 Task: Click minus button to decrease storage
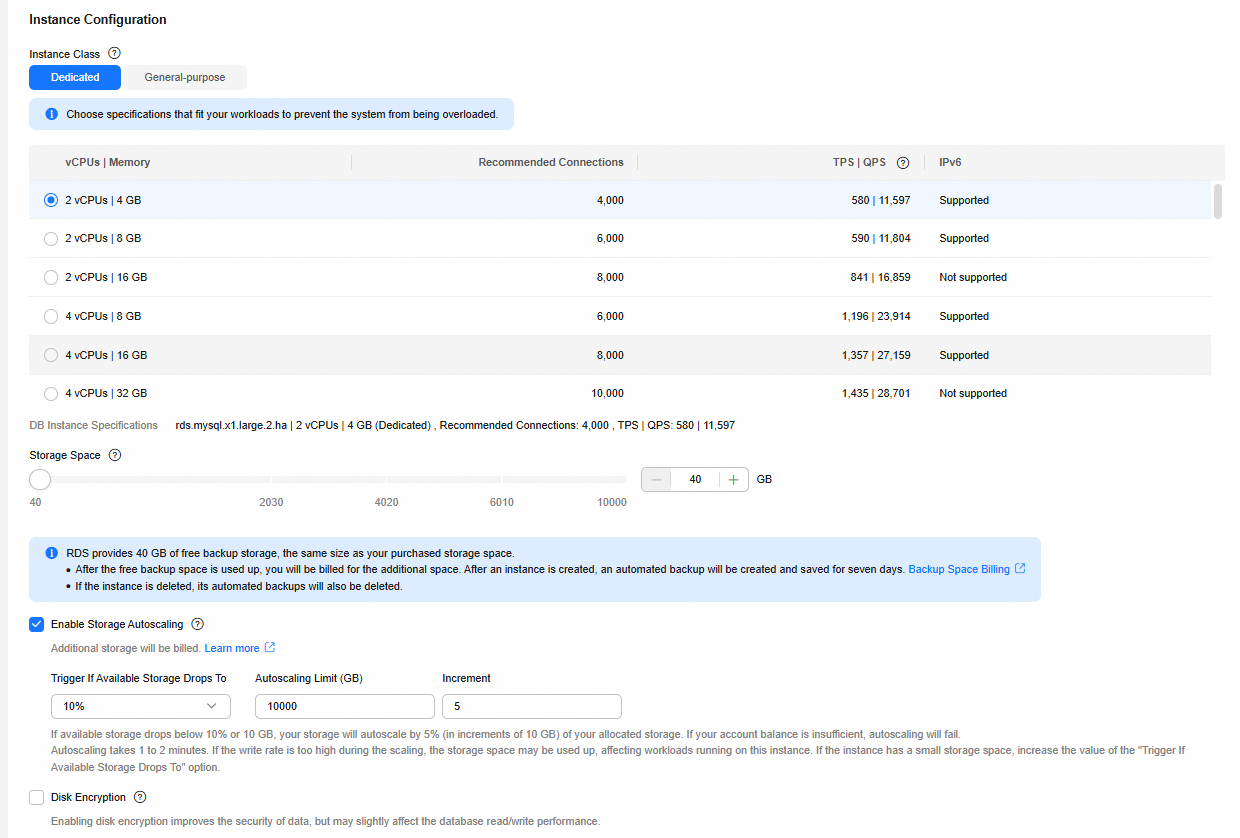point(657,480)
